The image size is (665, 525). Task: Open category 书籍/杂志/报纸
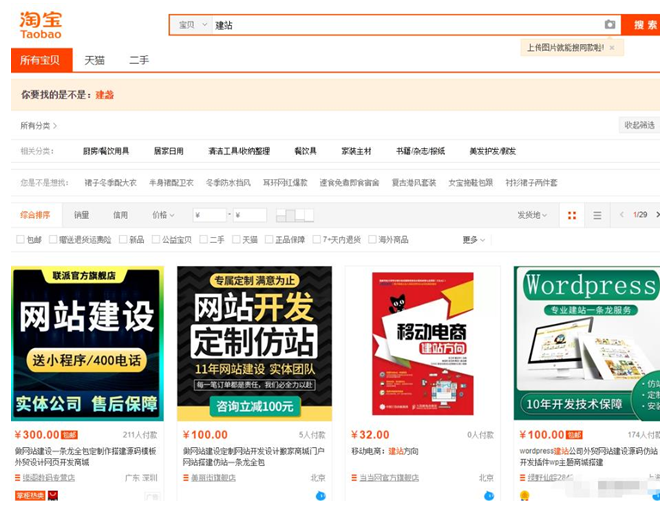point(421,151)
